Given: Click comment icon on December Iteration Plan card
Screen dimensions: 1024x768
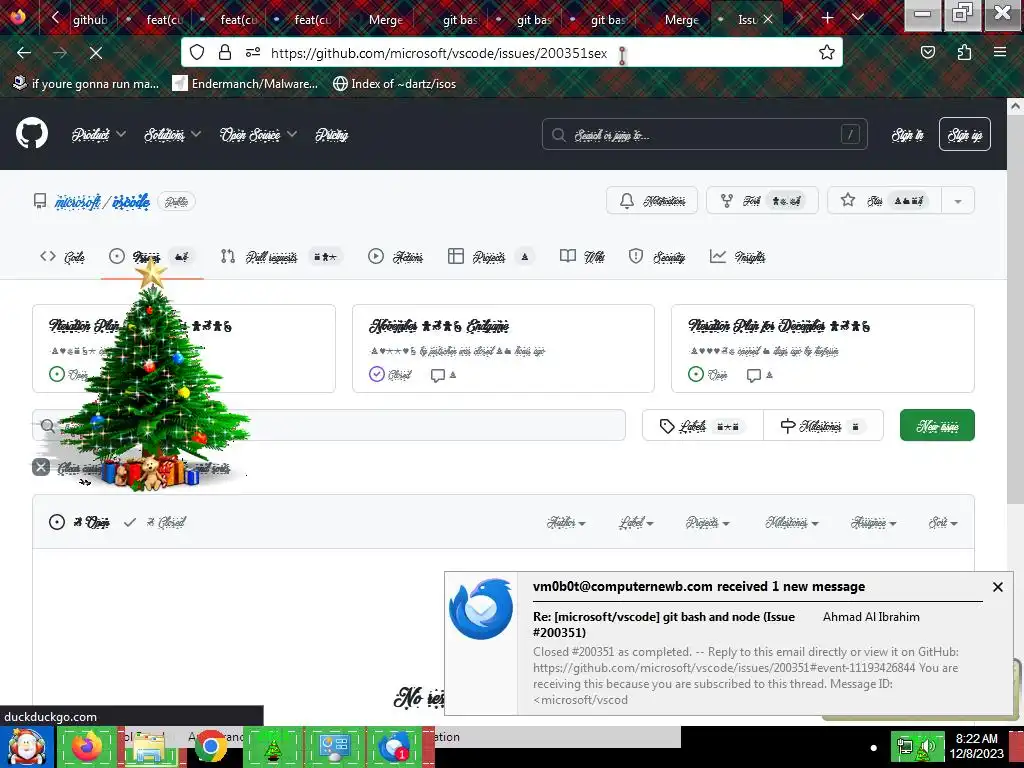Looking at the screenshot, I should point(754,375).
